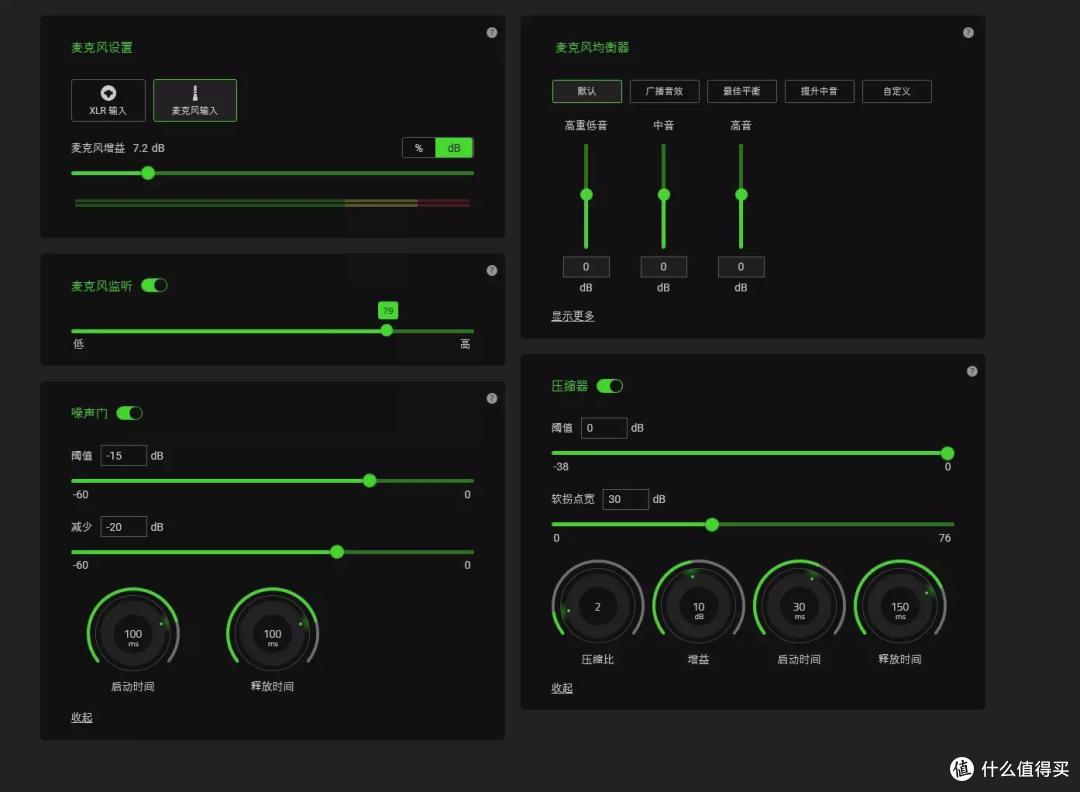Toggle the 噪声门 switch

pos(129,413)
